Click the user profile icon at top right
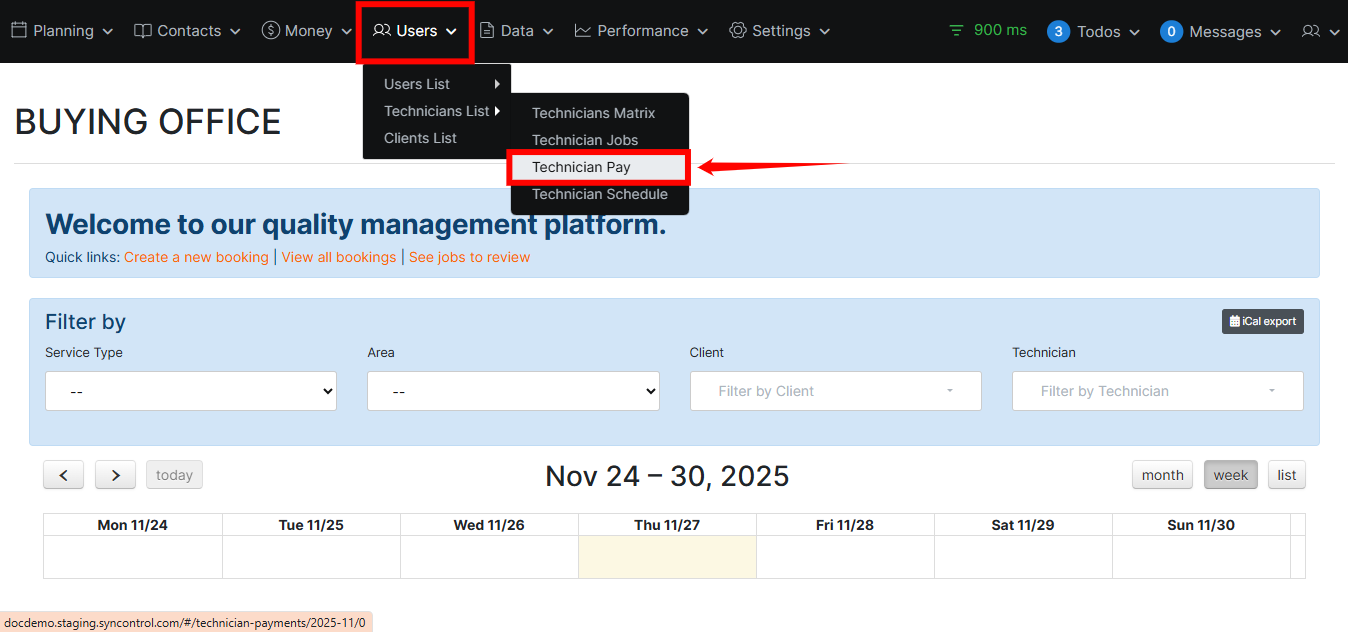Viewport: 1348px width, 632px height. pyautogui.click(x=1311, y=32)
